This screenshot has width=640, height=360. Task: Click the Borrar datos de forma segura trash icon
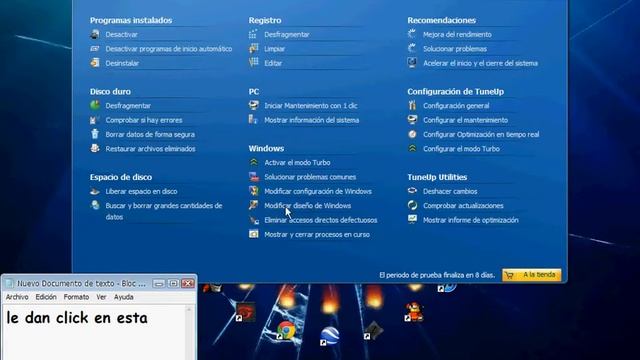click(x=95, y=134)
